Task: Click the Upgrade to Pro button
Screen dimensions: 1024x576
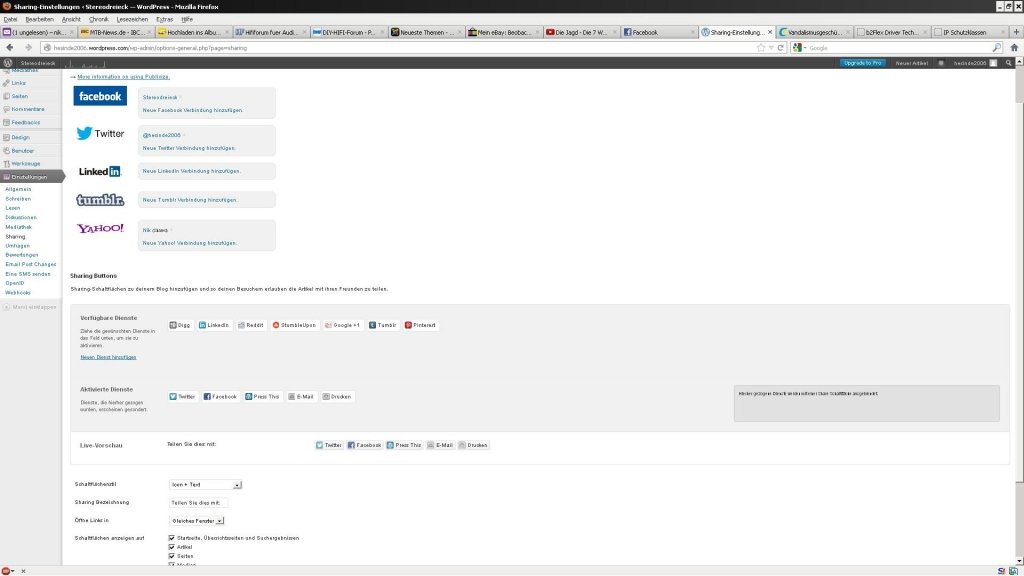Action: [x=862, y=62]
